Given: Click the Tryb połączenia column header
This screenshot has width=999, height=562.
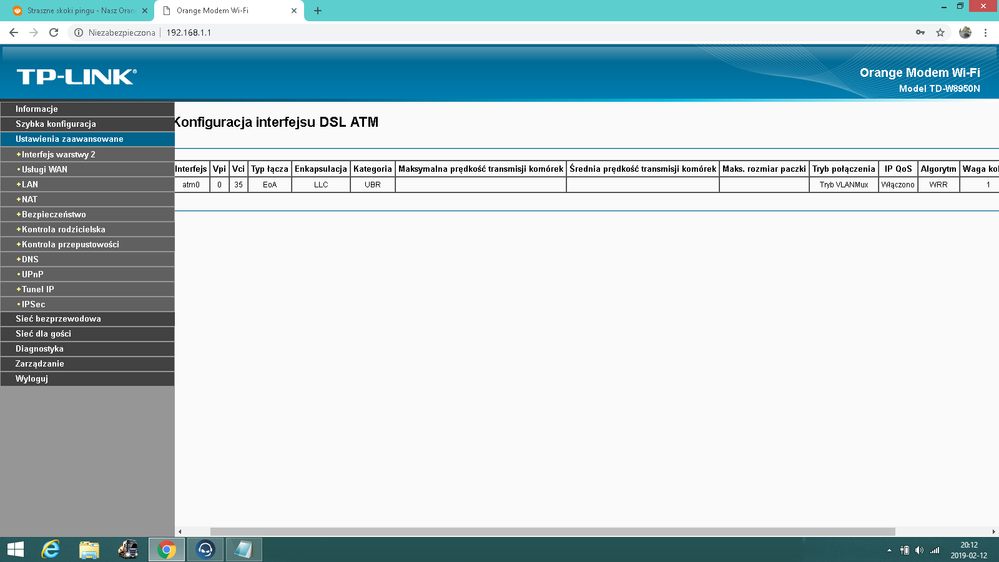Looking at the screenshot, I should [844, 169].
